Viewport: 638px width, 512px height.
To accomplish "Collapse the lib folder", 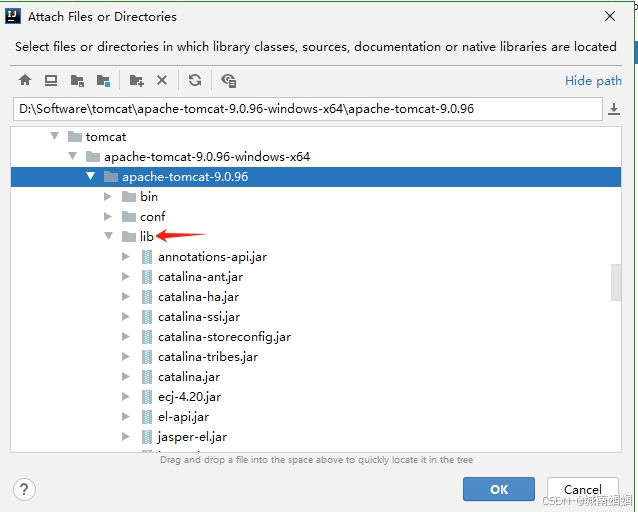I will click(109, 236).
